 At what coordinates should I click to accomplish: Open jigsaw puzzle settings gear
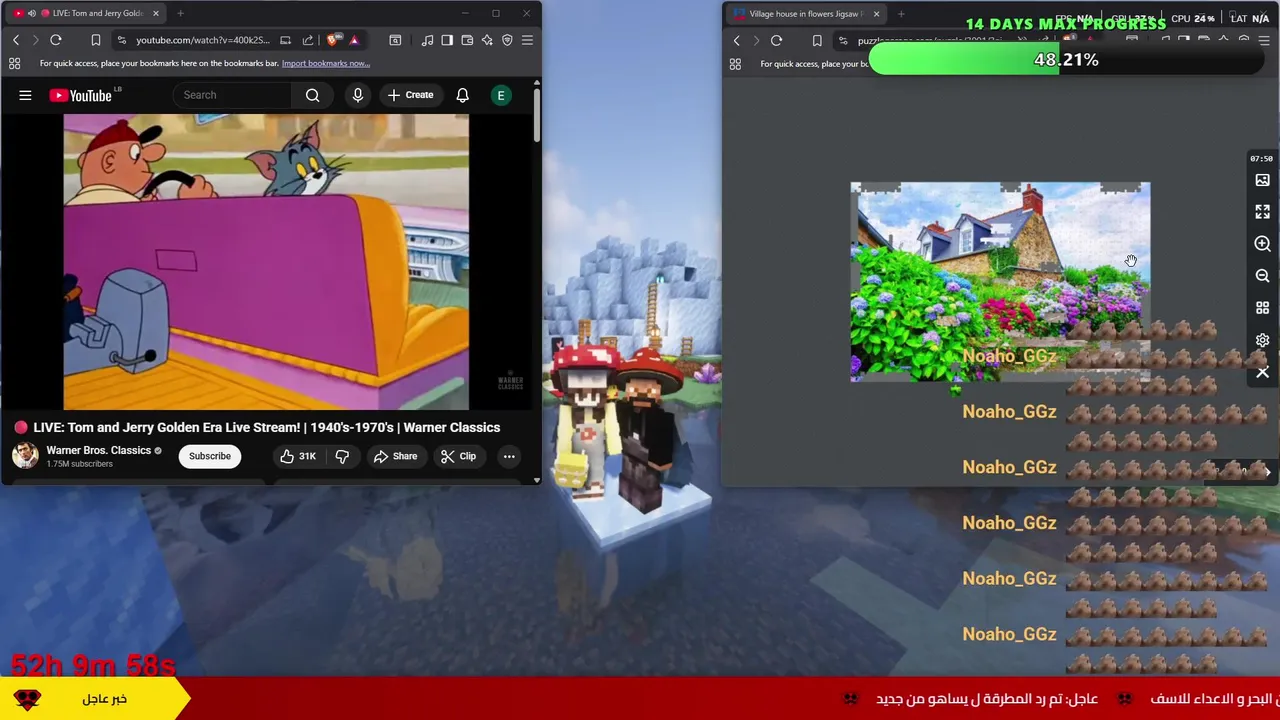1262,340
